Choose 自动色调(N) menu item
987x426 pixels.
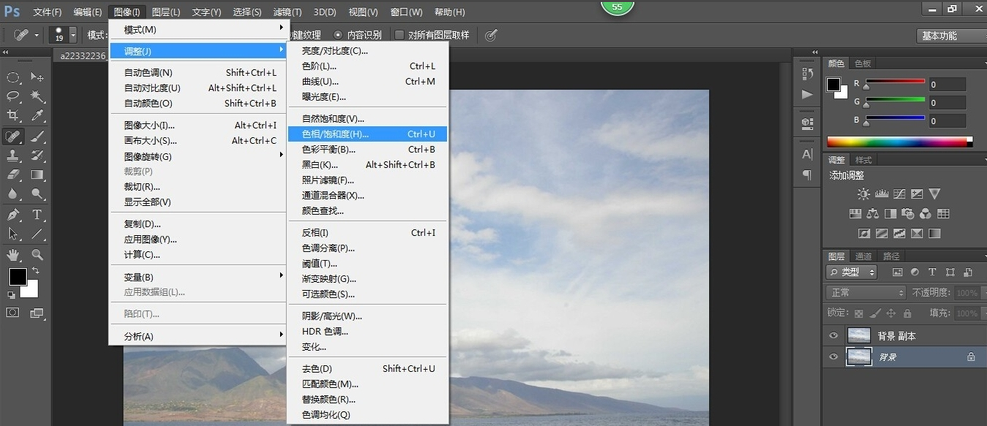pos(199,72)
